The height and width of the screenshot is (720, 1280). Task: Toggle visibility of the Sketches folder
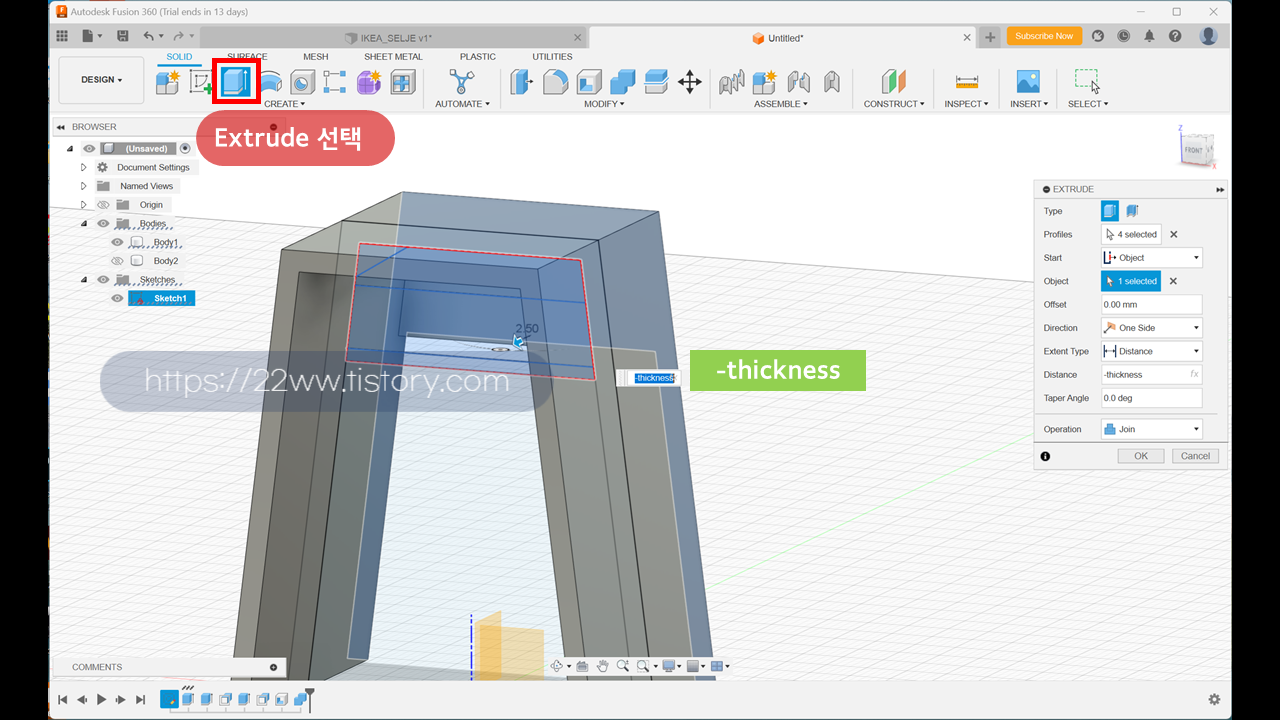pyautogui.click(x=103, y=280)
